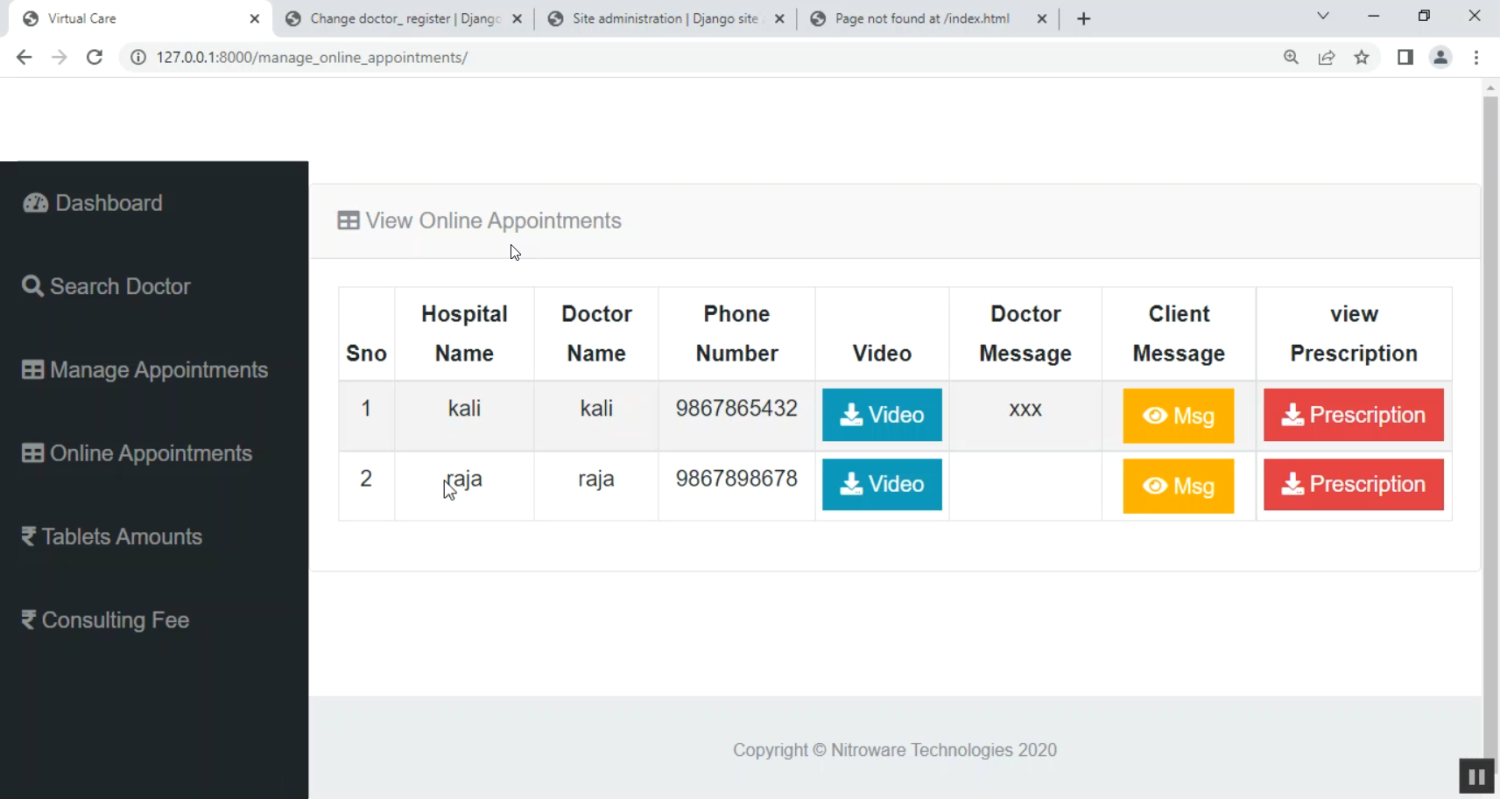The height and width of the screenshot is (799, 1500).
Task: Reload the page with refresh icon
Action: [94, 58]
